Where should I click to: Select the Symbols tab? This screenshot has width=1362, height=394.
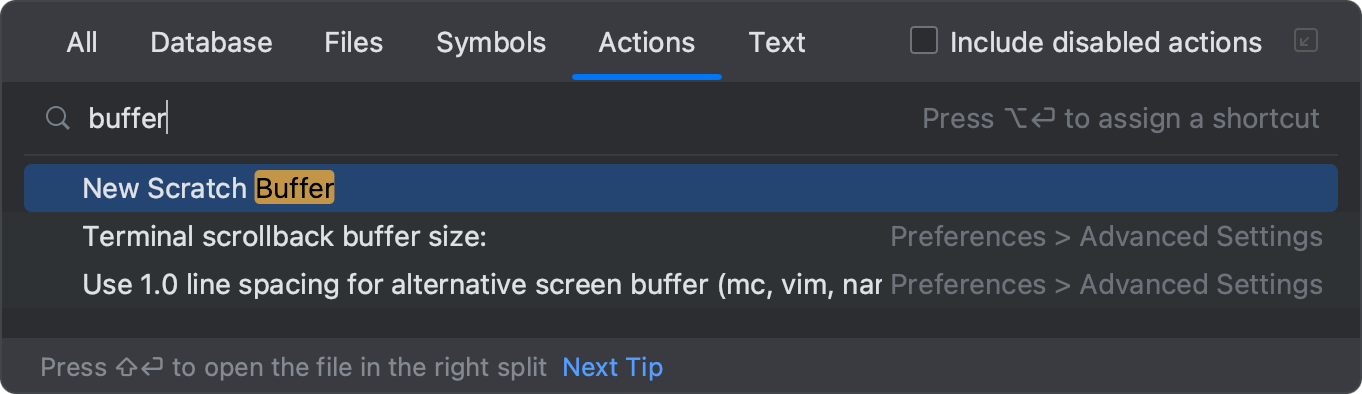491,42
